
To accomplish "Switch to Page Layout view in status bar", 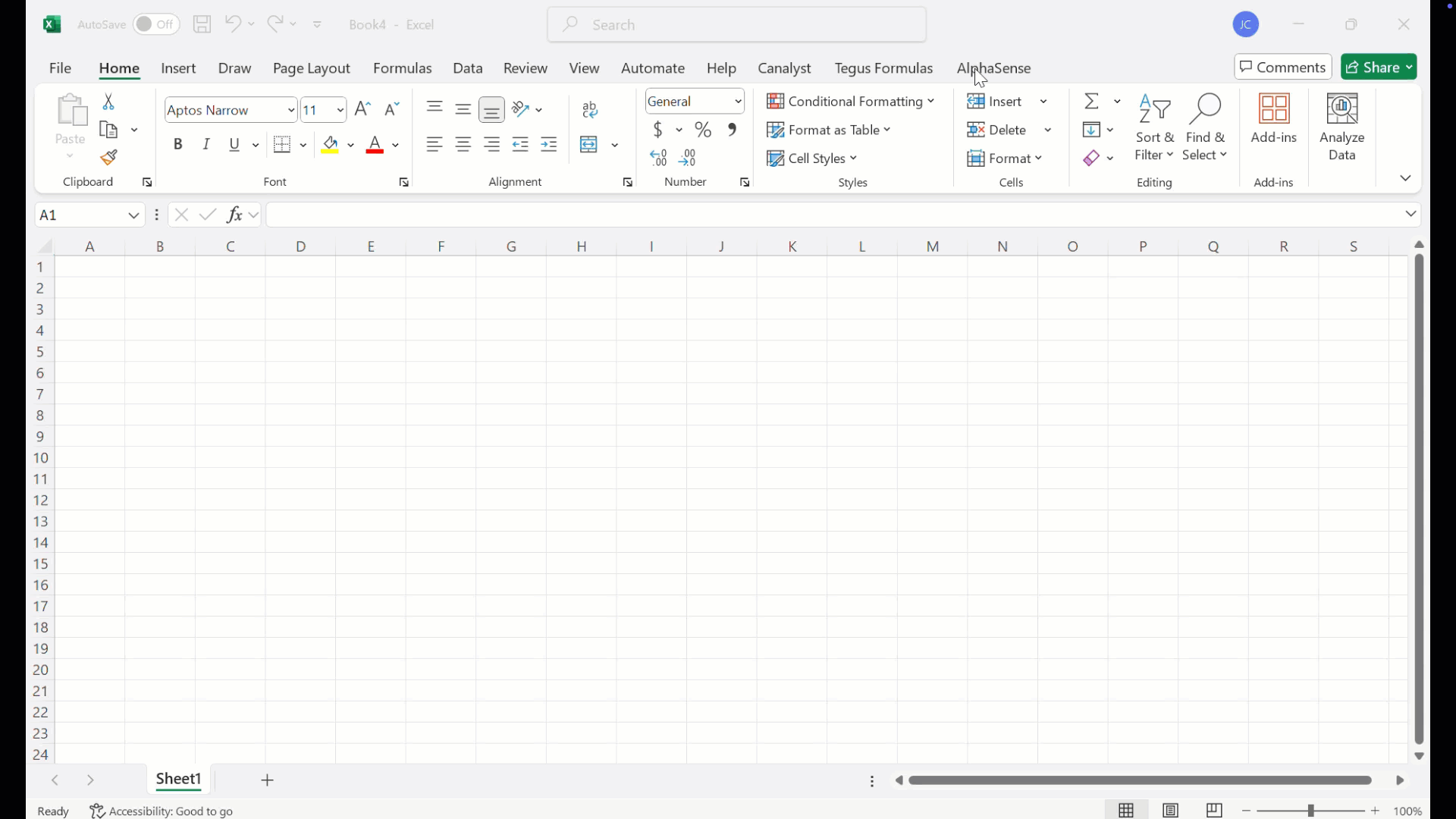I will click(x=1171, y=811).
